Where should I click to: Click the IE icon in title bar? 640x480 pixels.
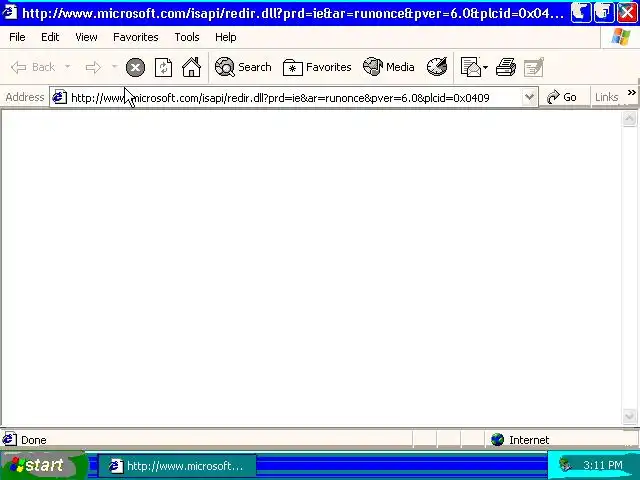(x=10, y=12)
